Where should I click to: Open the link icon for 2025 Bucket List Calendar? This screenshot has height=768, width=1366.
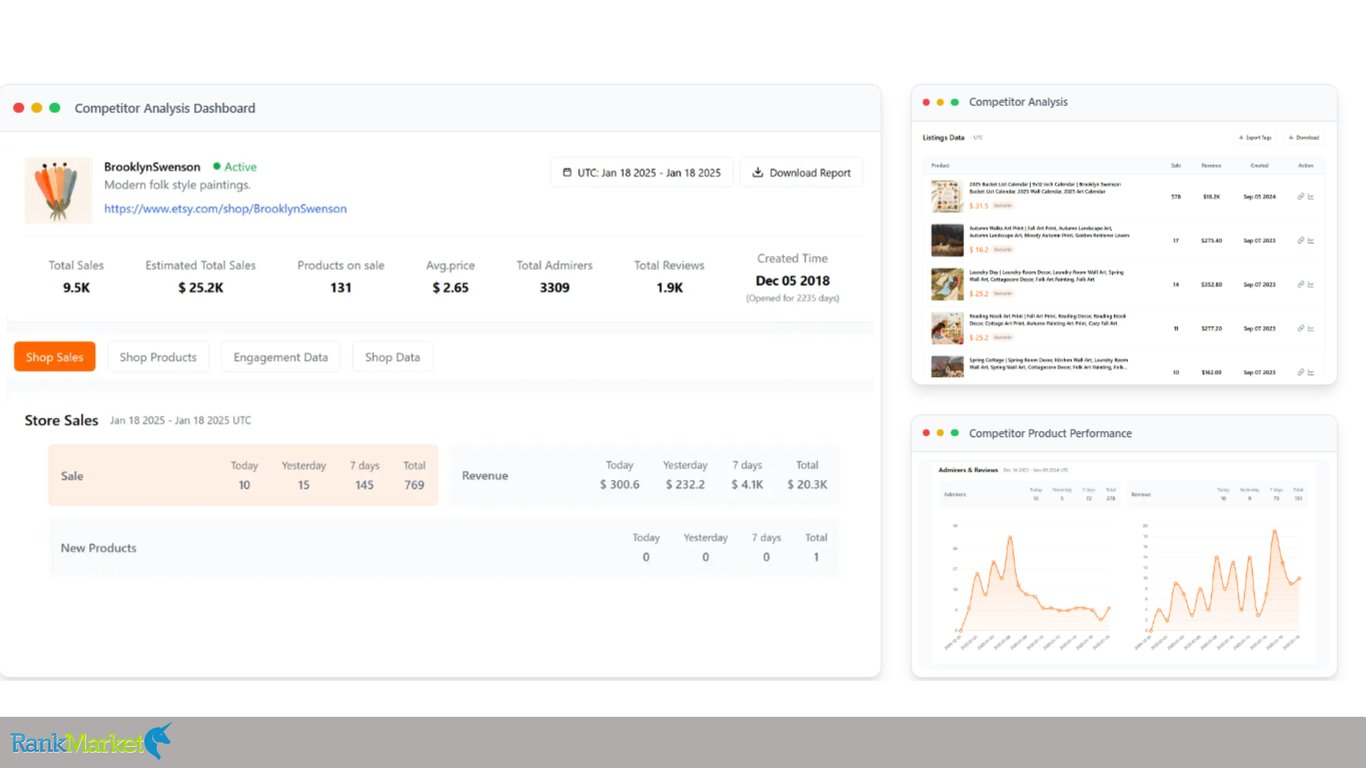tap(1300, 197)
